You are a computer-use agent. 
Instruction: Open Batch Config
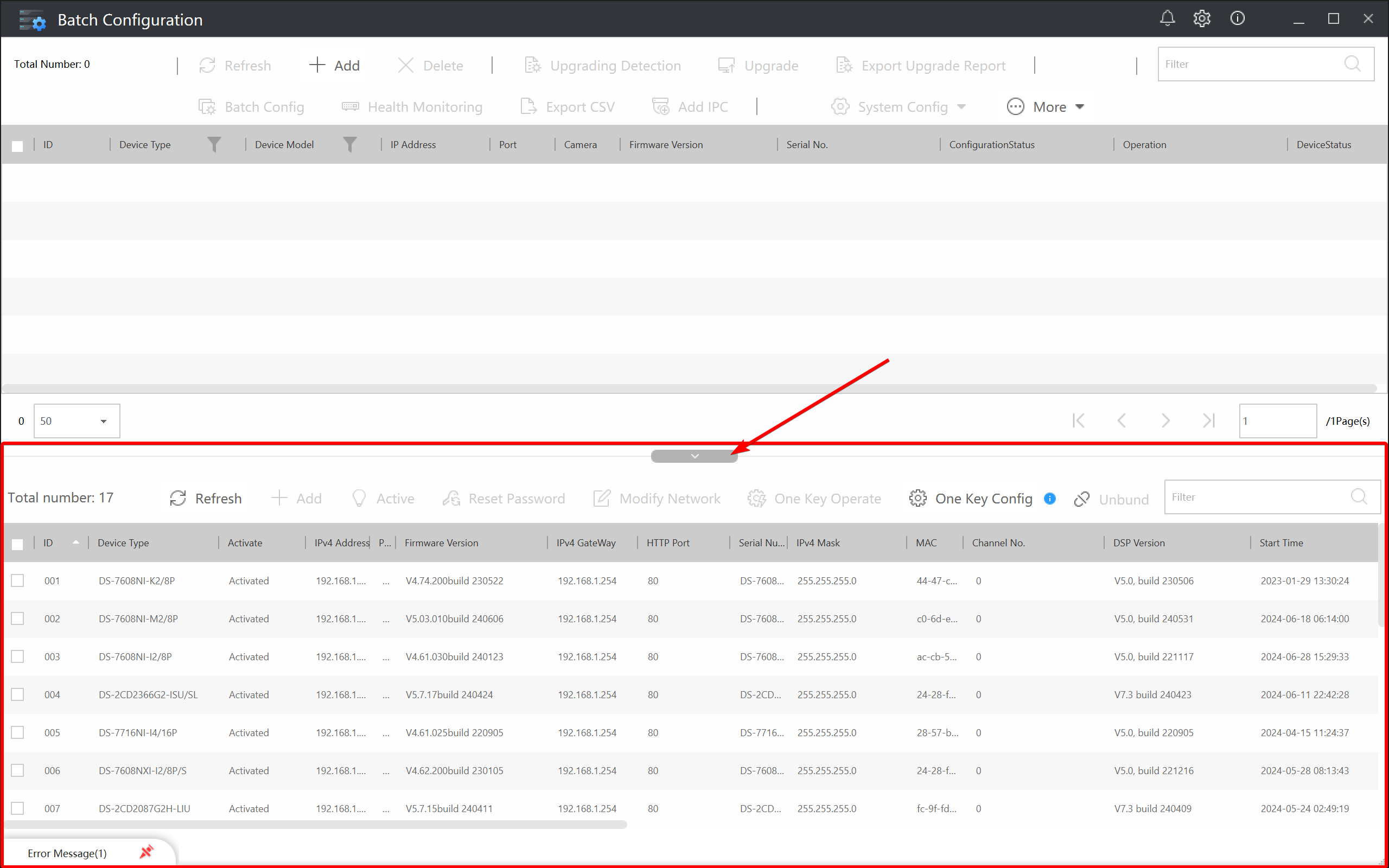point(251,106)
